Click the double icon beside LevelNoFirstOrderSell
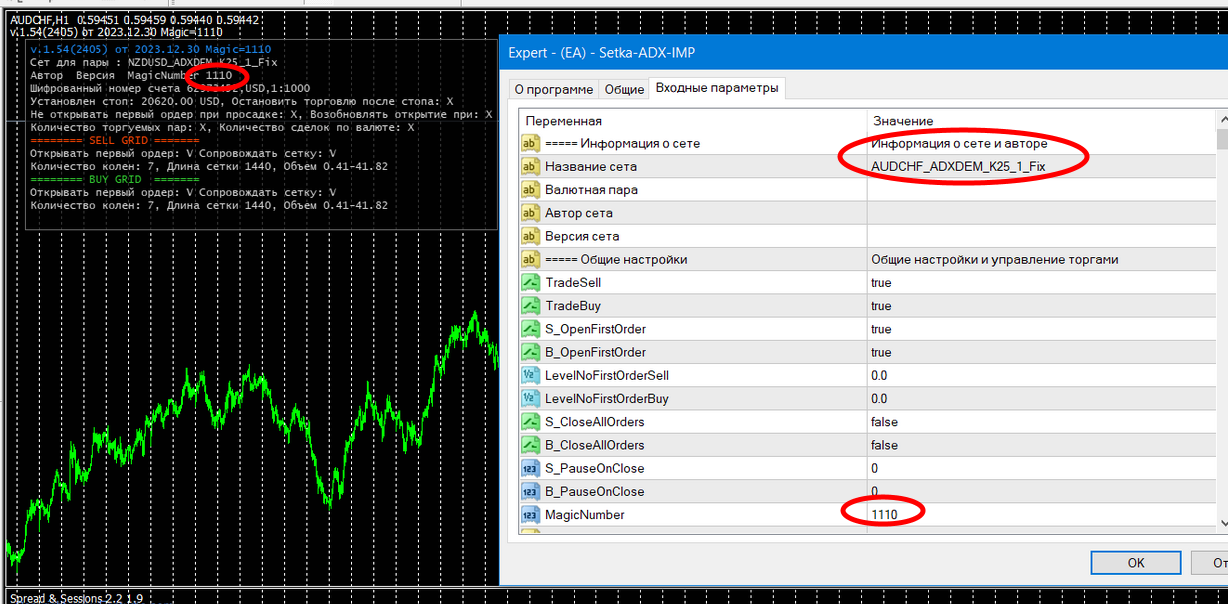1228x604 pixels. (x=530, y=375)
